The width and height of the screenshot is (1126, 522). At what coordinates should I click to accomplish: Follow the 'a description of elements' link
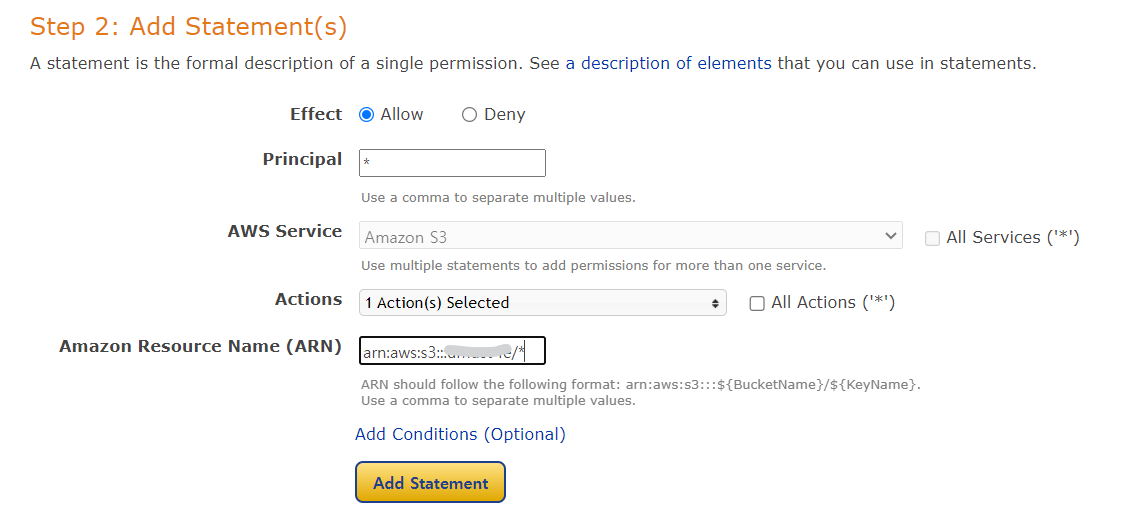click(x=668, y=63)
